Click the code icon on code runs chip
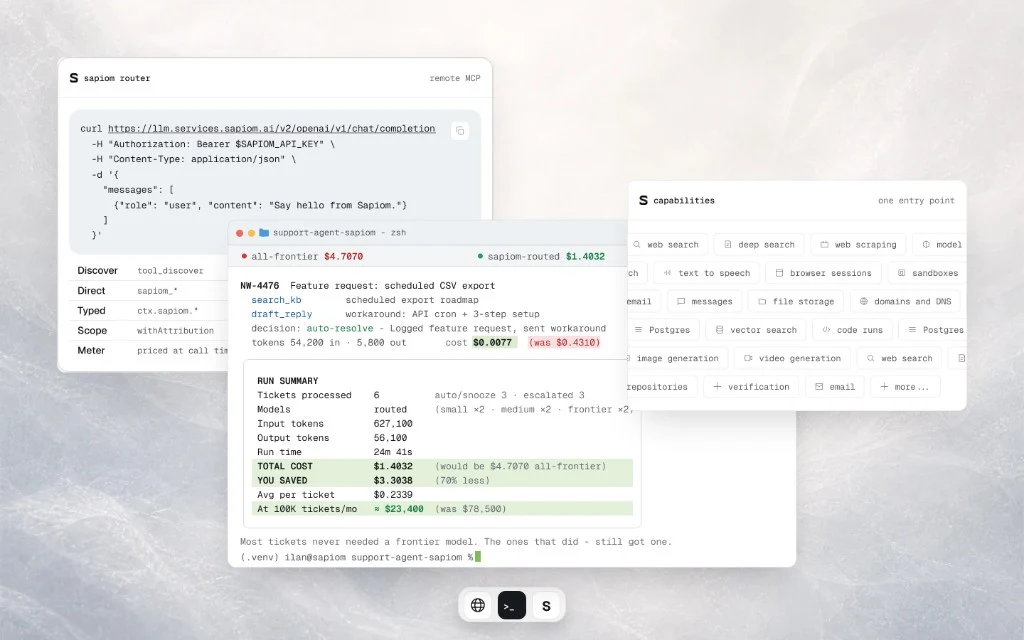The width and height of the screenshot is (1024, 640). pyautogui.click(x=826, y=330)
